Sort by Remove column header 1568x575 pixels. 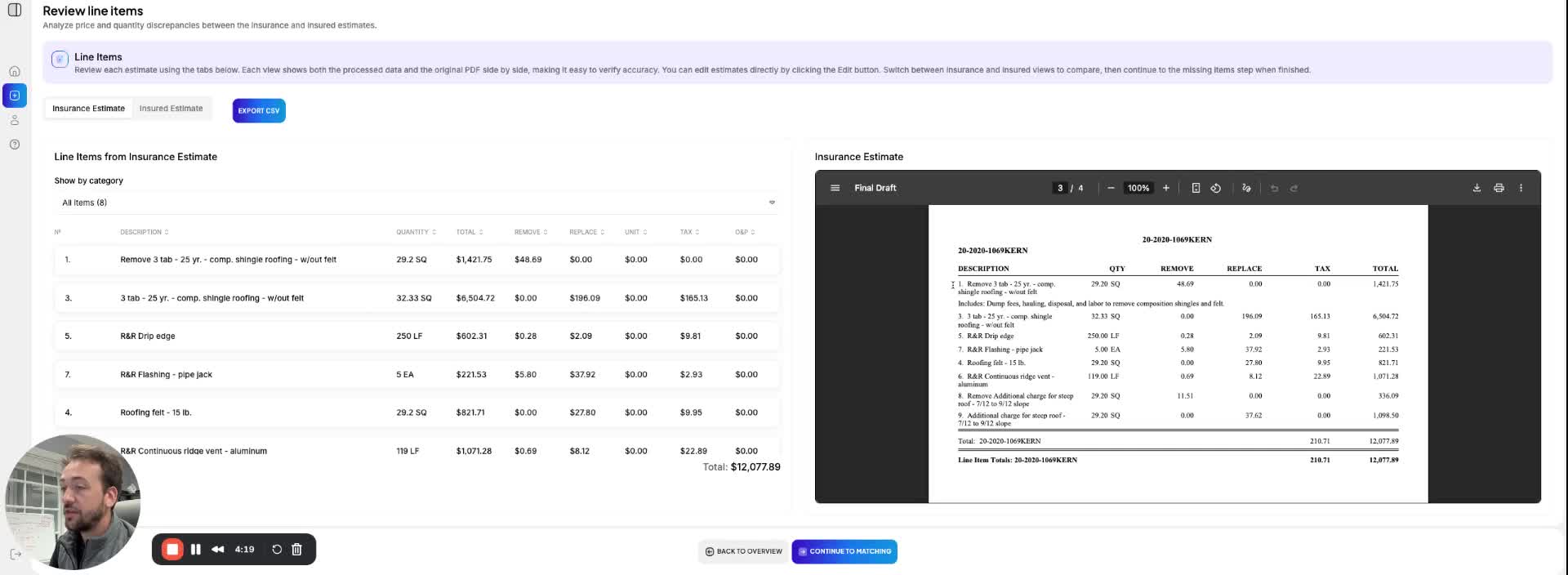[531, 232]
